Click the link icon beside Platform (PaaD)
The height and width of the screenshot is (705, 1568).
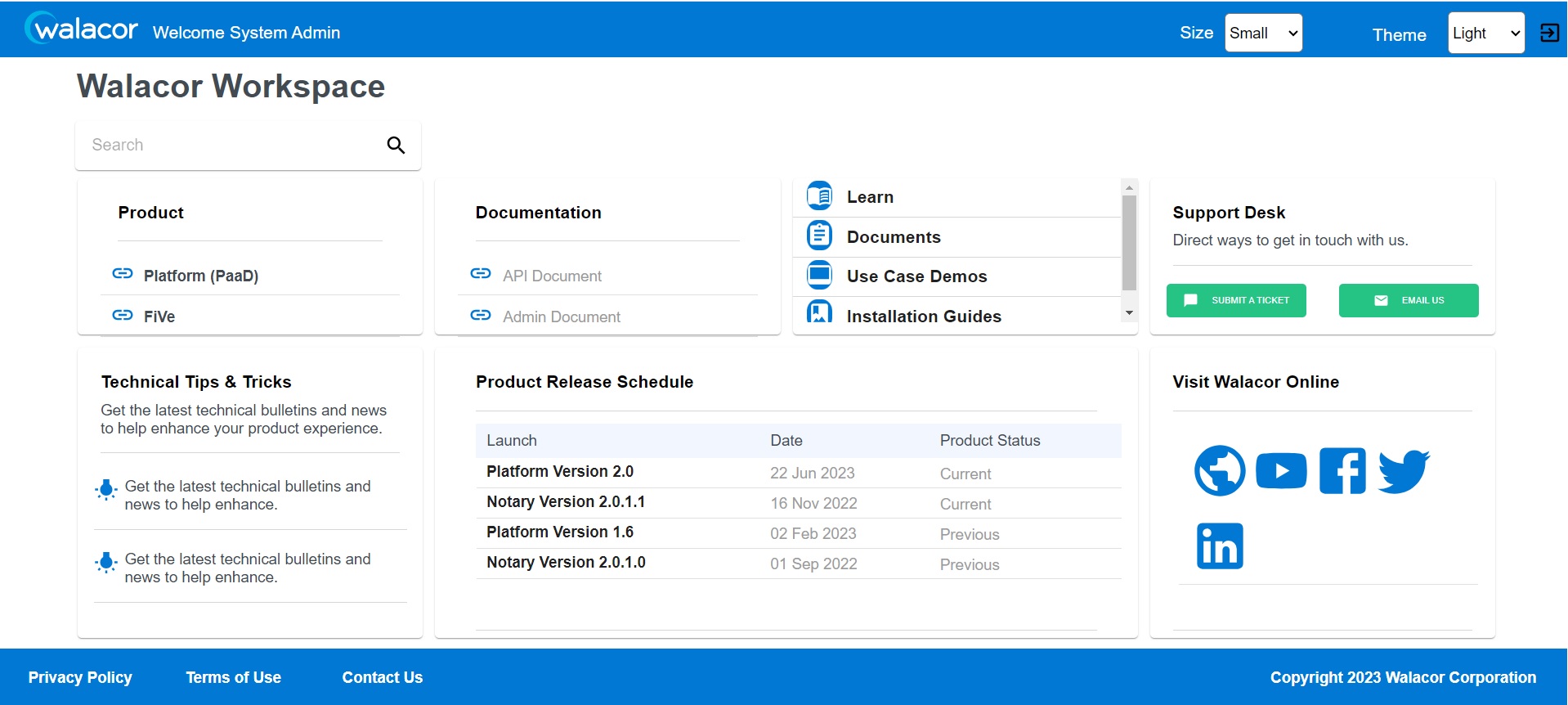click(123, 274)
